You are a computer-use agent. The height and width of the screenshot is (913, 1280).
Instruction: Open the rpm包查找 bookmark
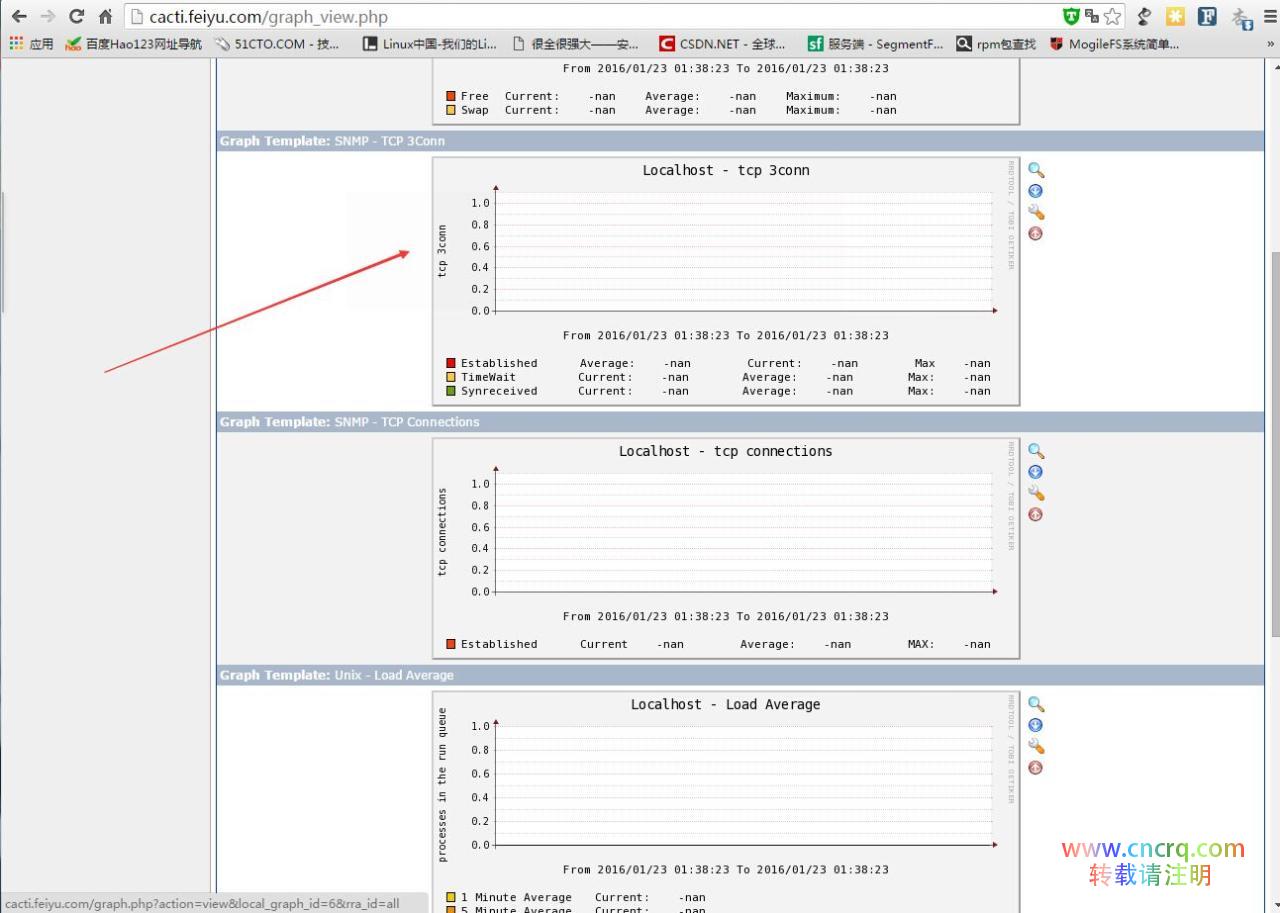pyautogui.click(x=996, y=44)
